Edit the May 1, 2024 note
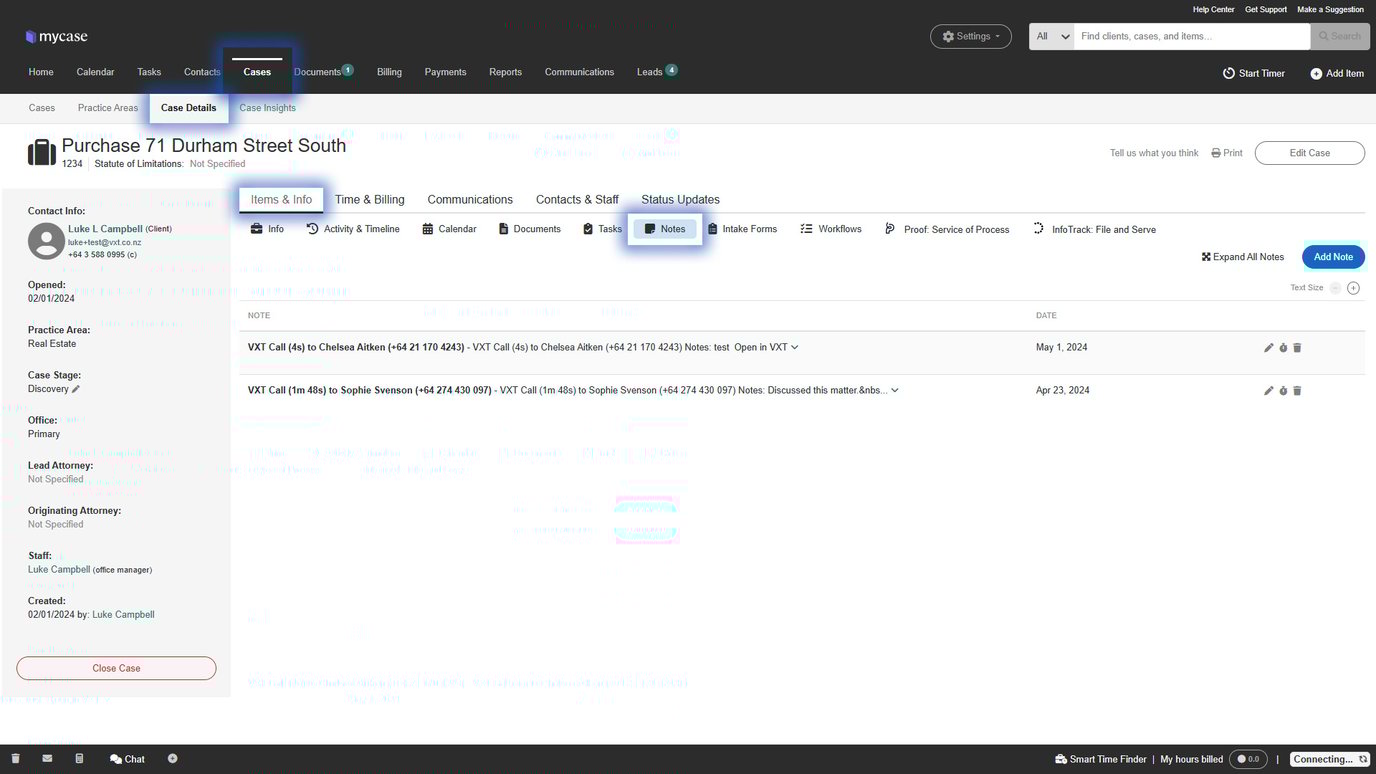The image size is (1376, 774). [1268, 348]
